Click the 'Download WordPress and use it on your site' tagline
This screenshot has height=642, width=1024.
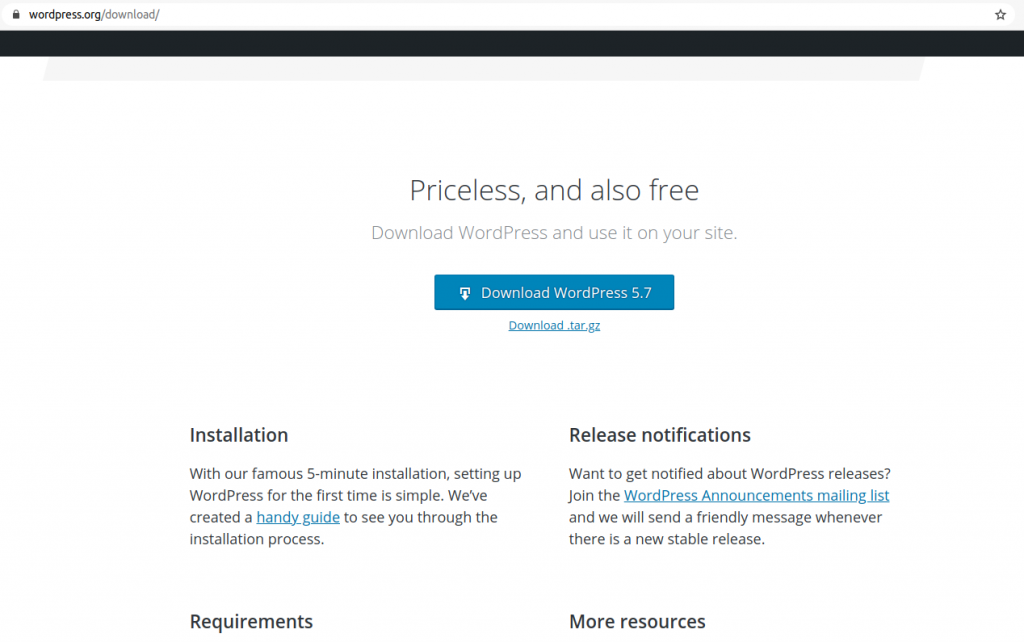pyautogui.click(x=554, y=232)
